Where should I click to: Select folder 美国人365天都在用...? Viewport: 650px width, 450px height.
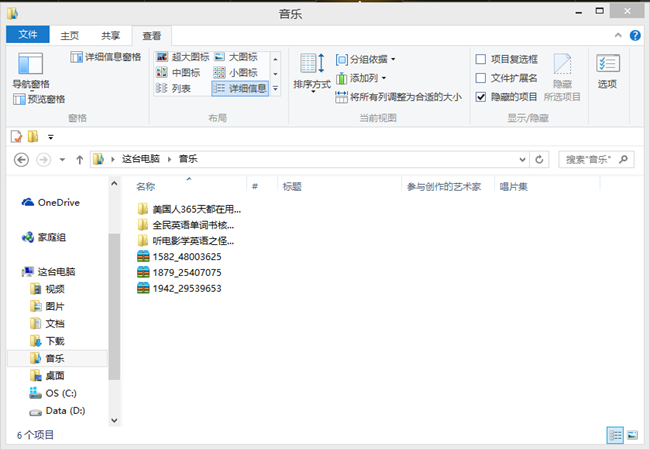click(x=189, y=209)
